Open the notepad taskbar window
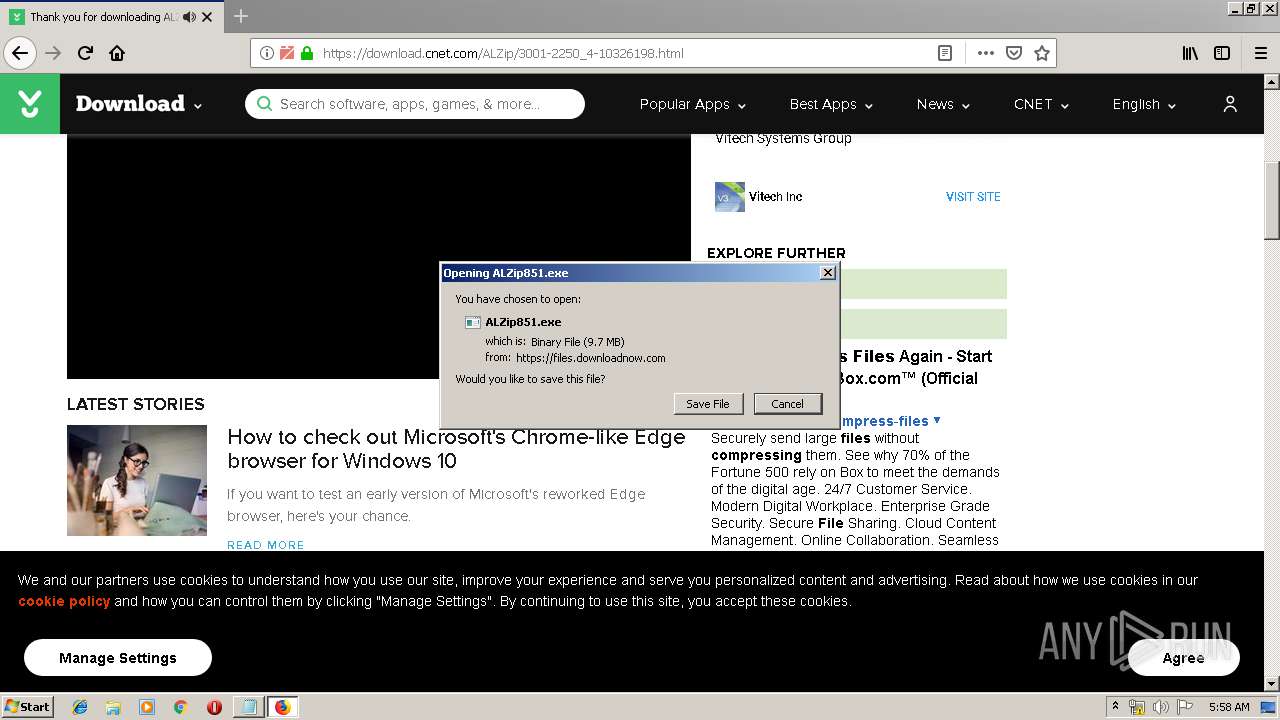 click(248, 707)
